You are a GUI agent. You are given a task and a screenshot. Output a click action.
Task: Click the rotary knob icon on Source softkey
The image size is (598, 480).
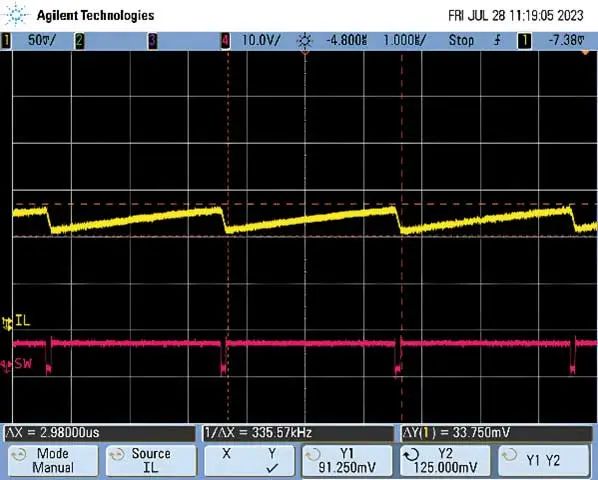point(116,454)
